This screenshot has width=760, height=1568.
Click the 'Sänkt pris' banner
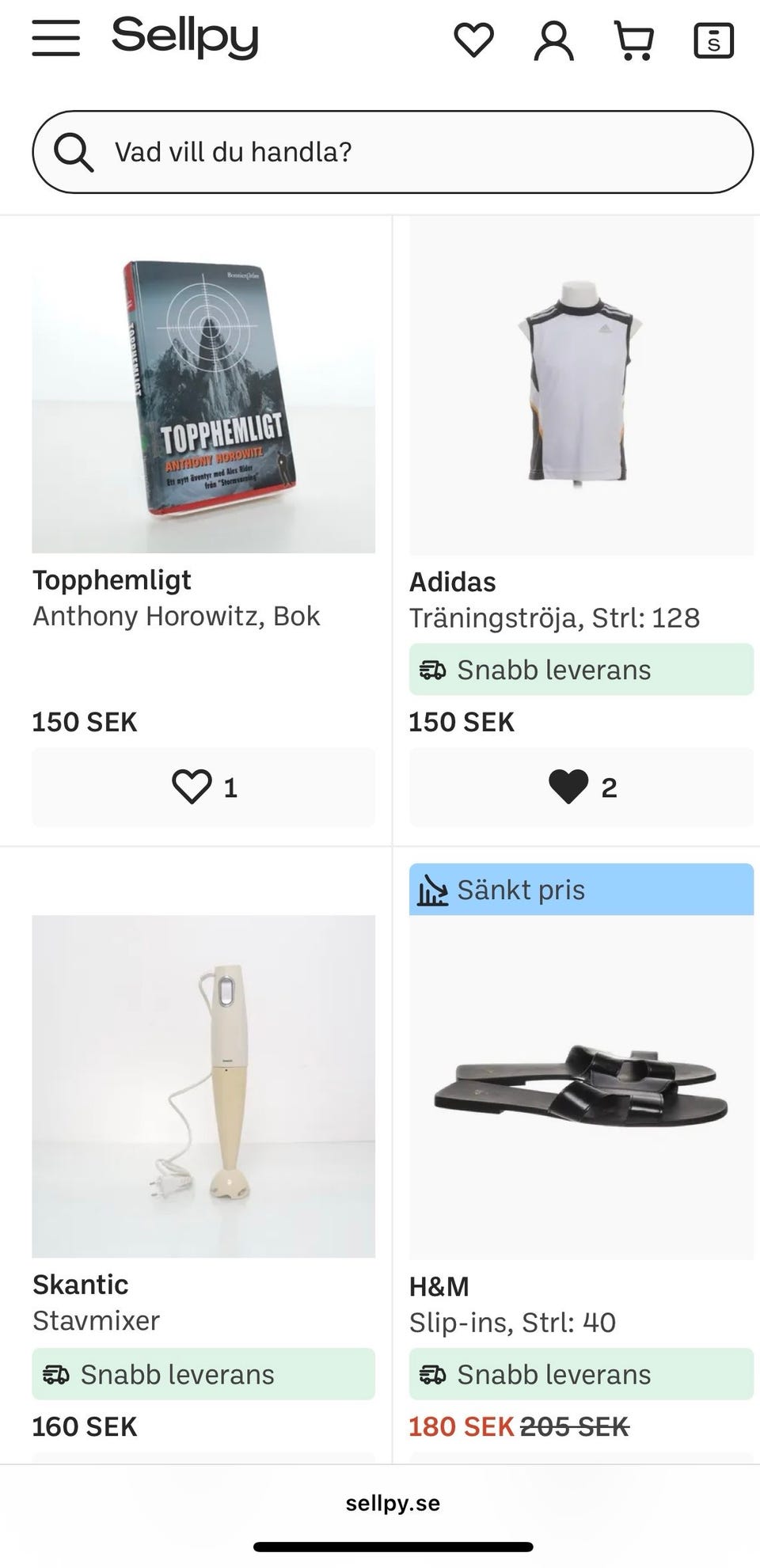[581, 890]
